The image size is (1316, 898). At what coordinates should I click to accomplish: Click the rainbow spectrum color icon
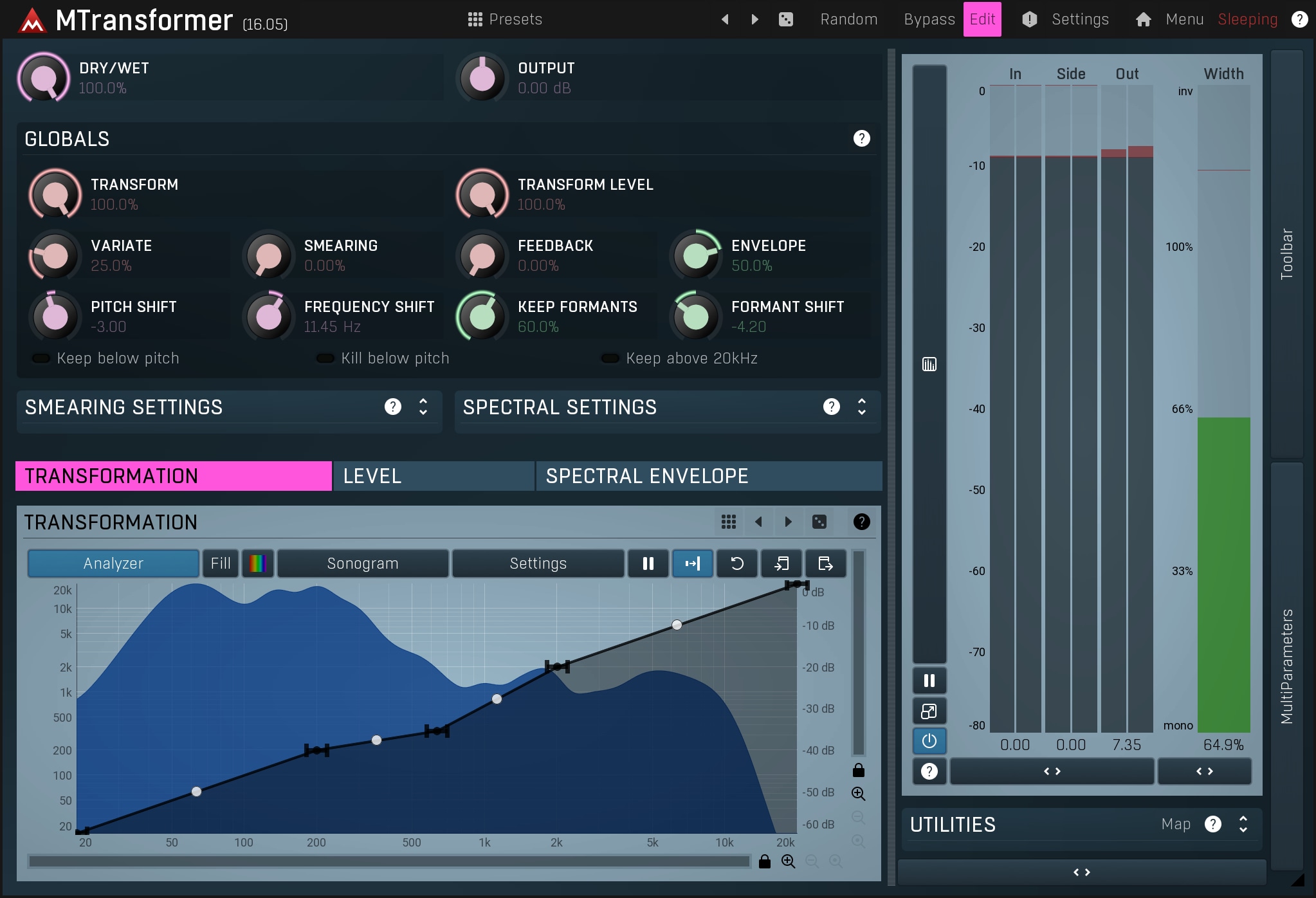point(258,564)
